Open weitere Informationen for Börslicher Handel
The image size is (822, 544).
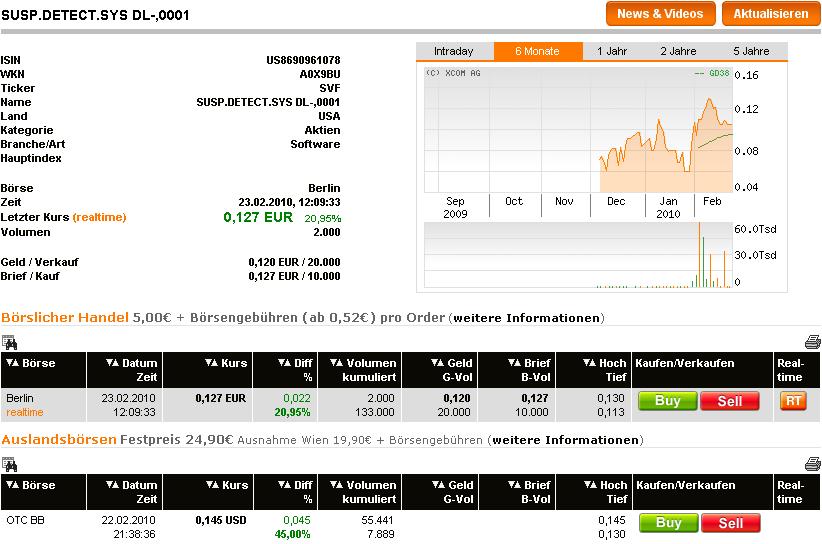tap(526, 318)
